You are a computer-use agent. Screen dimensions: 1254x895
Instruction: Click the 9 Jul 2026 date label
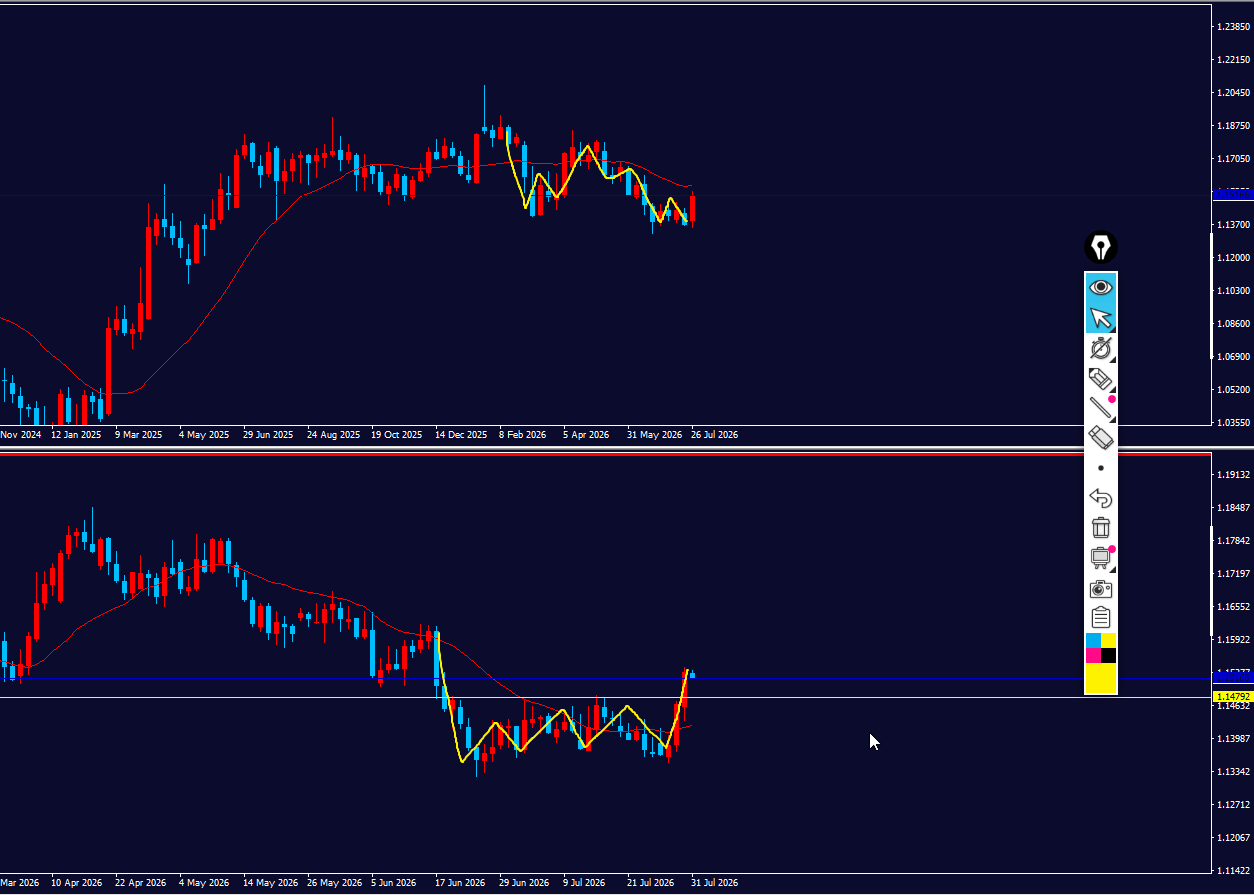584,883
